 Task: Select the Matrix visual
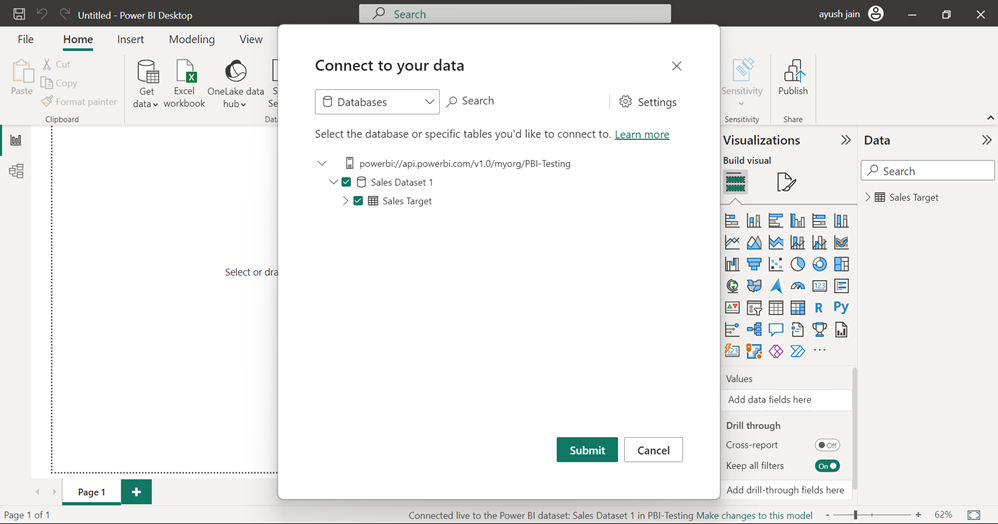(x=798, y=308)
